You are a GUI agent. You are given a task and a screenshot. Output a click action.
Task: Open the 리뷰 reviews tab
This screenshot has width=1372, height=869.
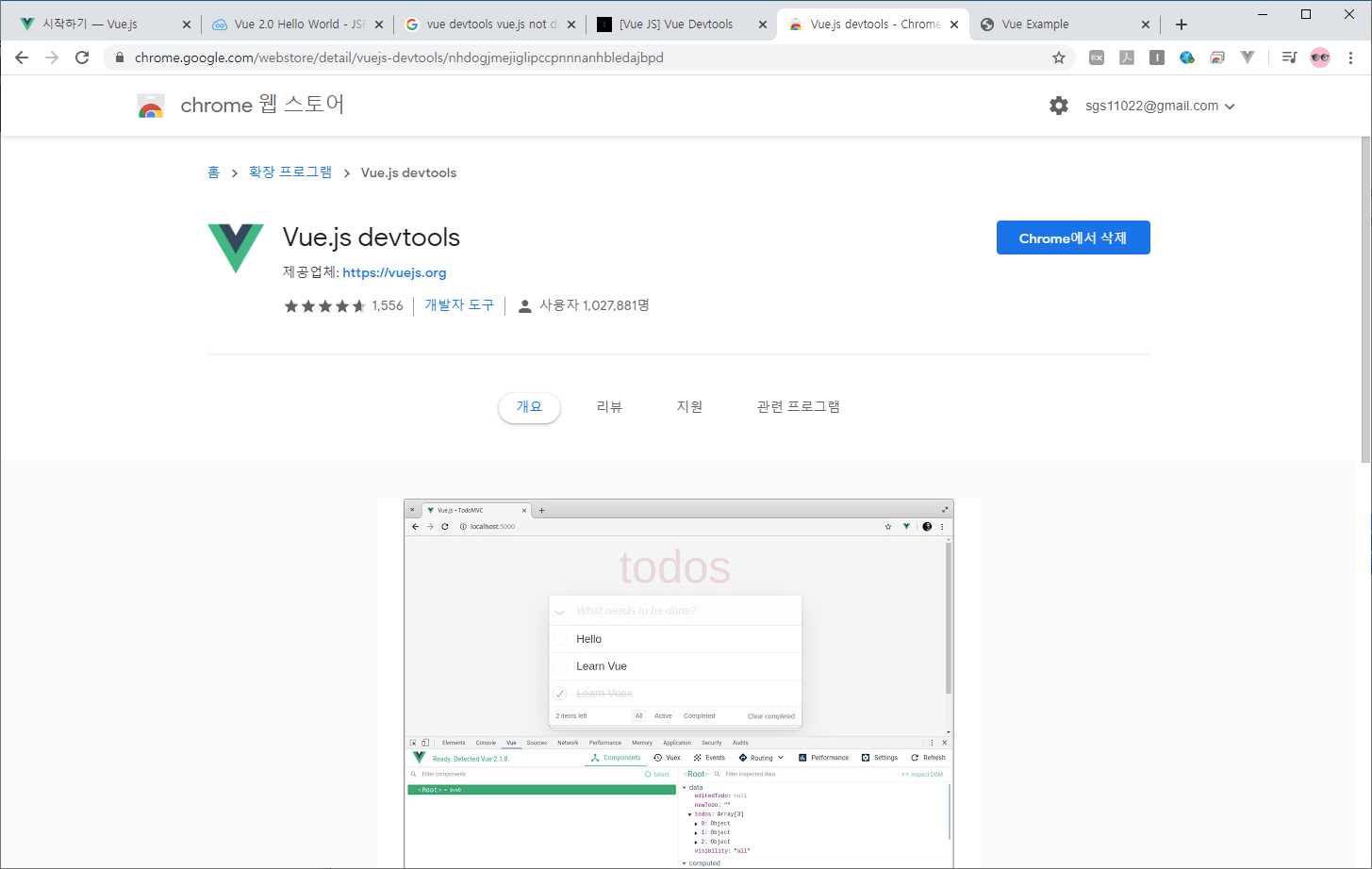pyautogui.click(x=610, y=407)
